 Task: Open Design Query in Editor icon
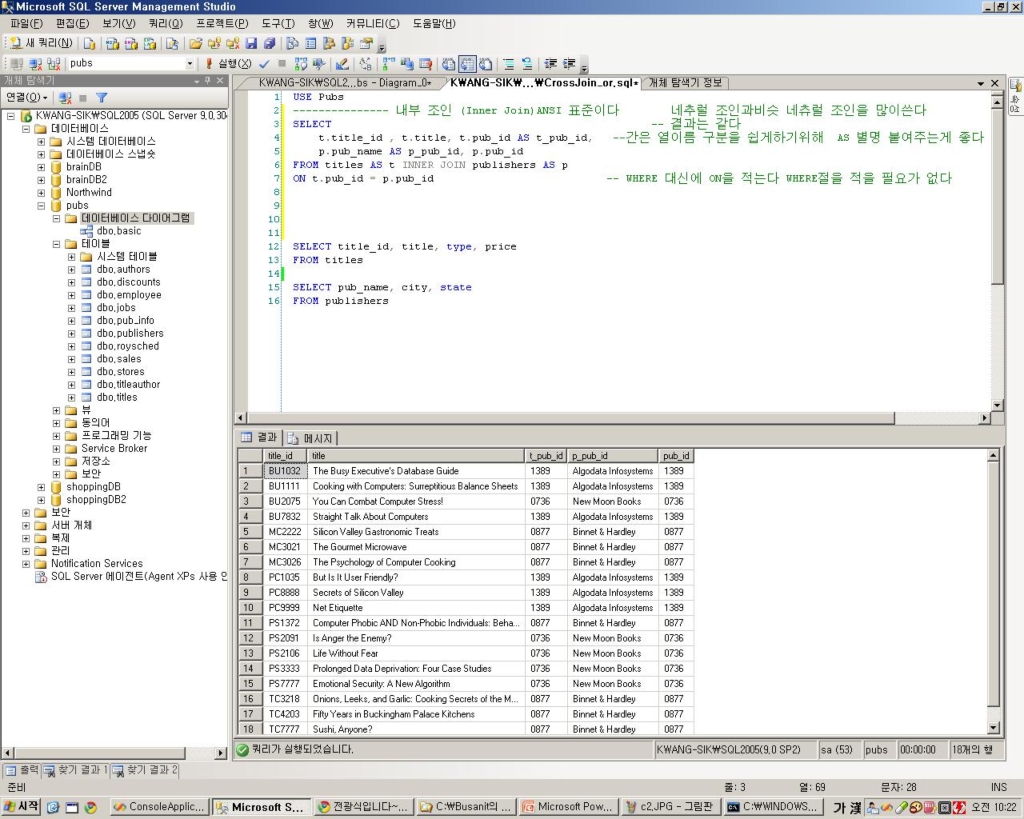[342, 64]
